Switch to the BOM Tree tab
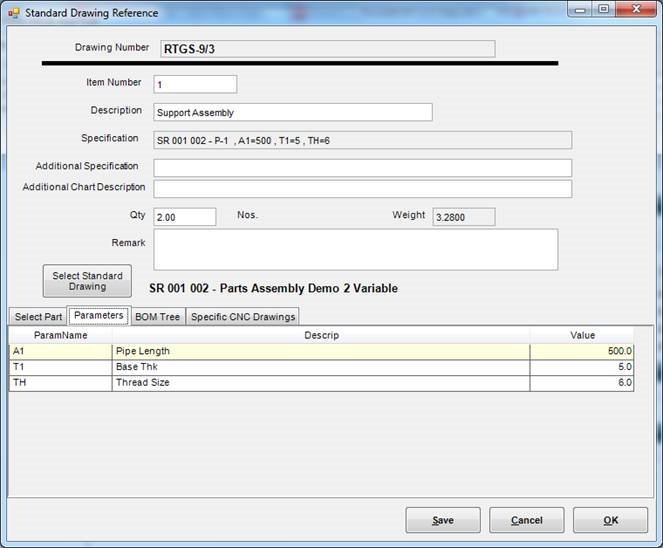Image resolution: width=663 pixels, height=548 pixels. pyautogui.click(x=157, y=317)
